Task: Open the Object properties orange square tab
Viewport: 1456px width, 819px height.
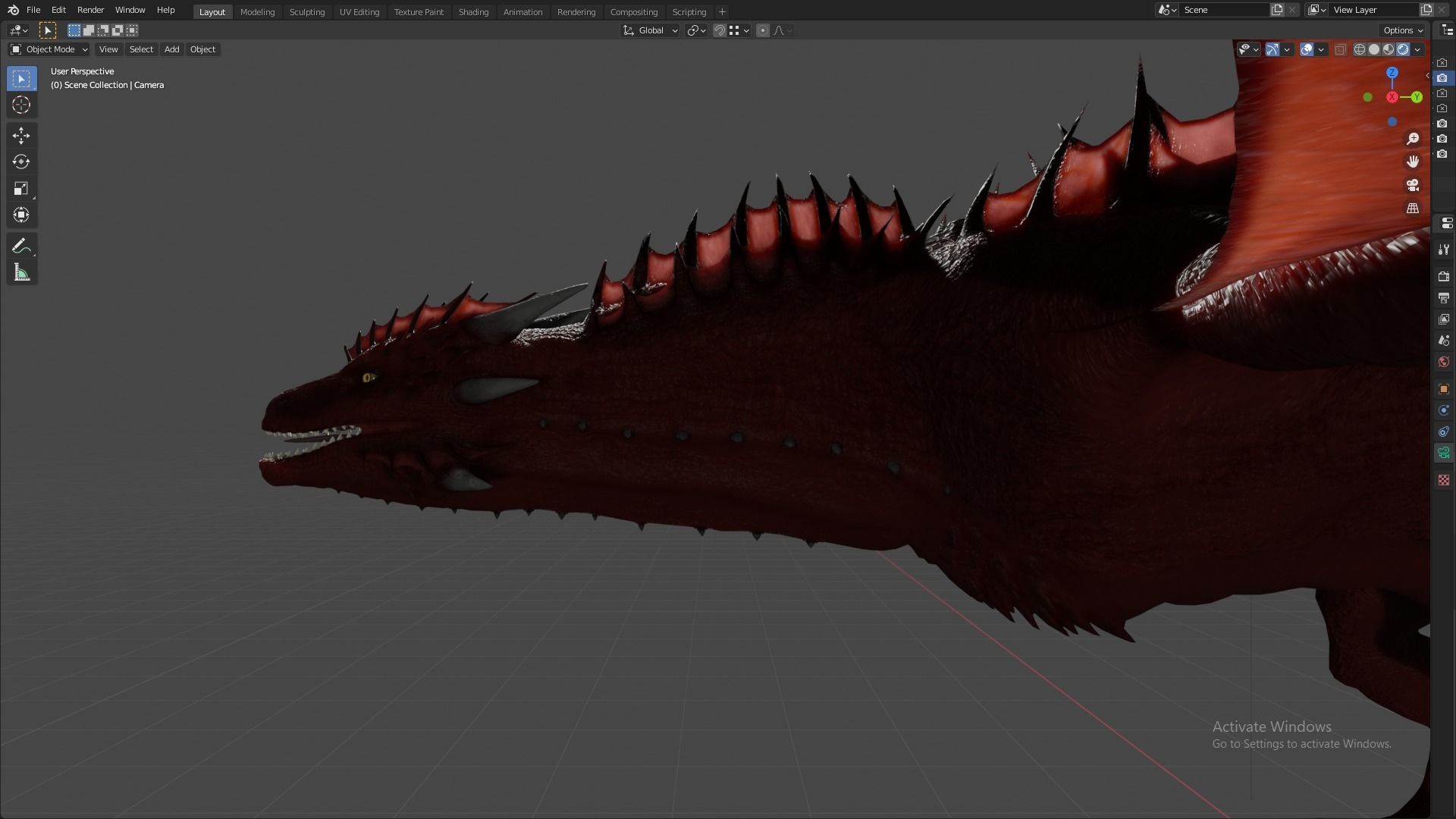Action: click(1444, 389)
